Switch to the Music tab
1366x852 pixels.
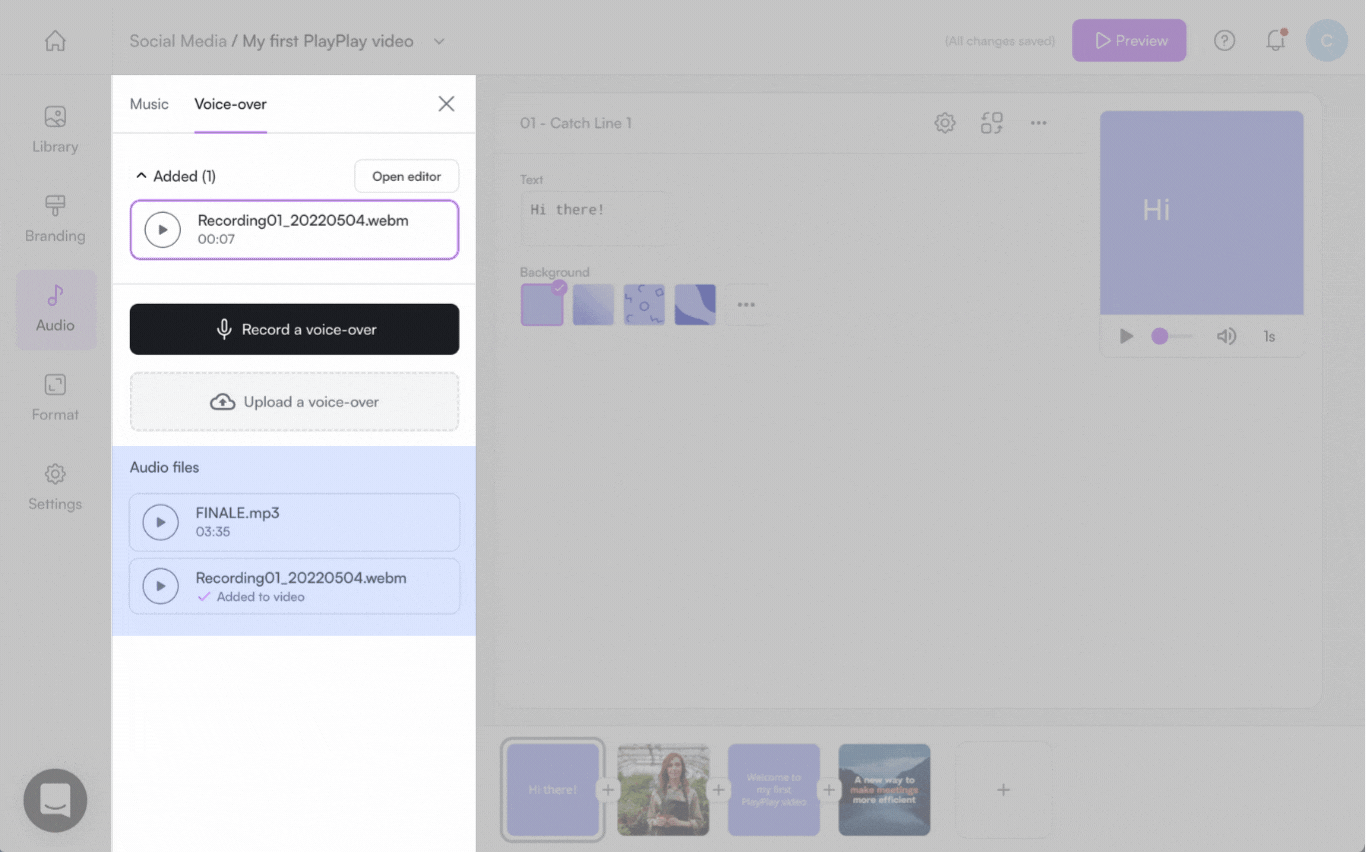pyautogui.click(x=149, y=104)
